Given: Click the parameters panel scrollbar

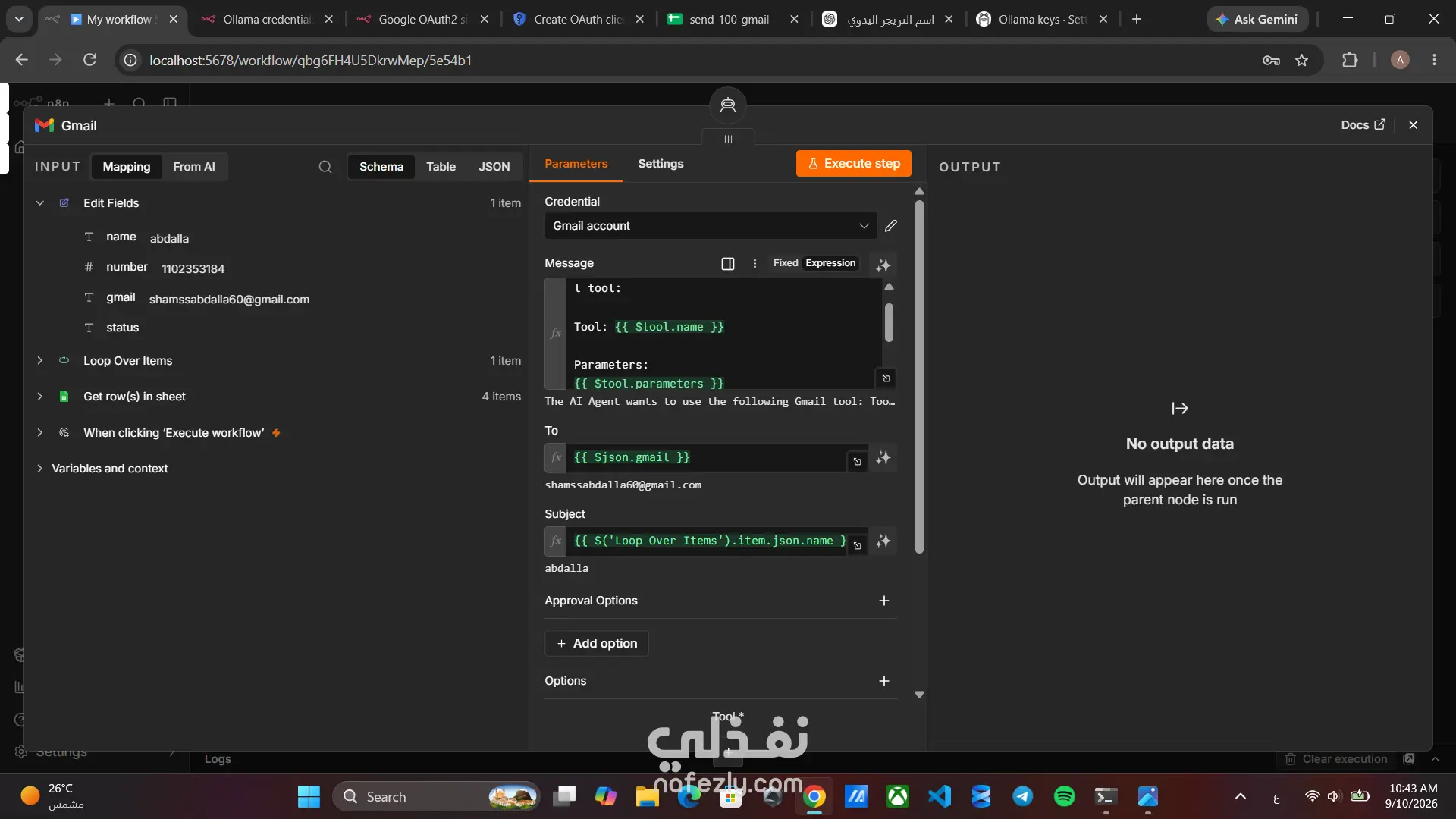Looking at the screenshot, I should 919,376.
